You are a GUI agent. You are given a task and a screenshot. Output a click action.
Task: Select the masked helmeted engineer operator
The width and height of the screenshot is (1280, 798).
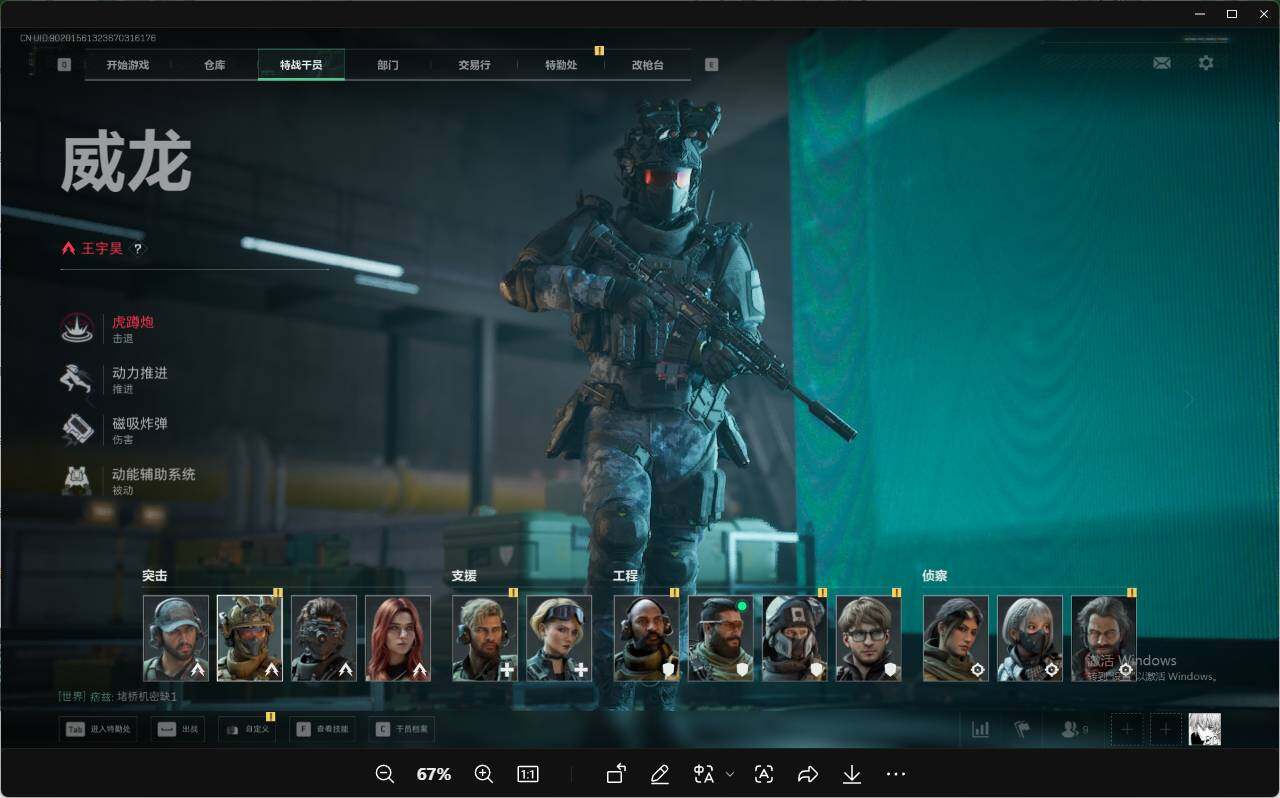coord(795,638)
